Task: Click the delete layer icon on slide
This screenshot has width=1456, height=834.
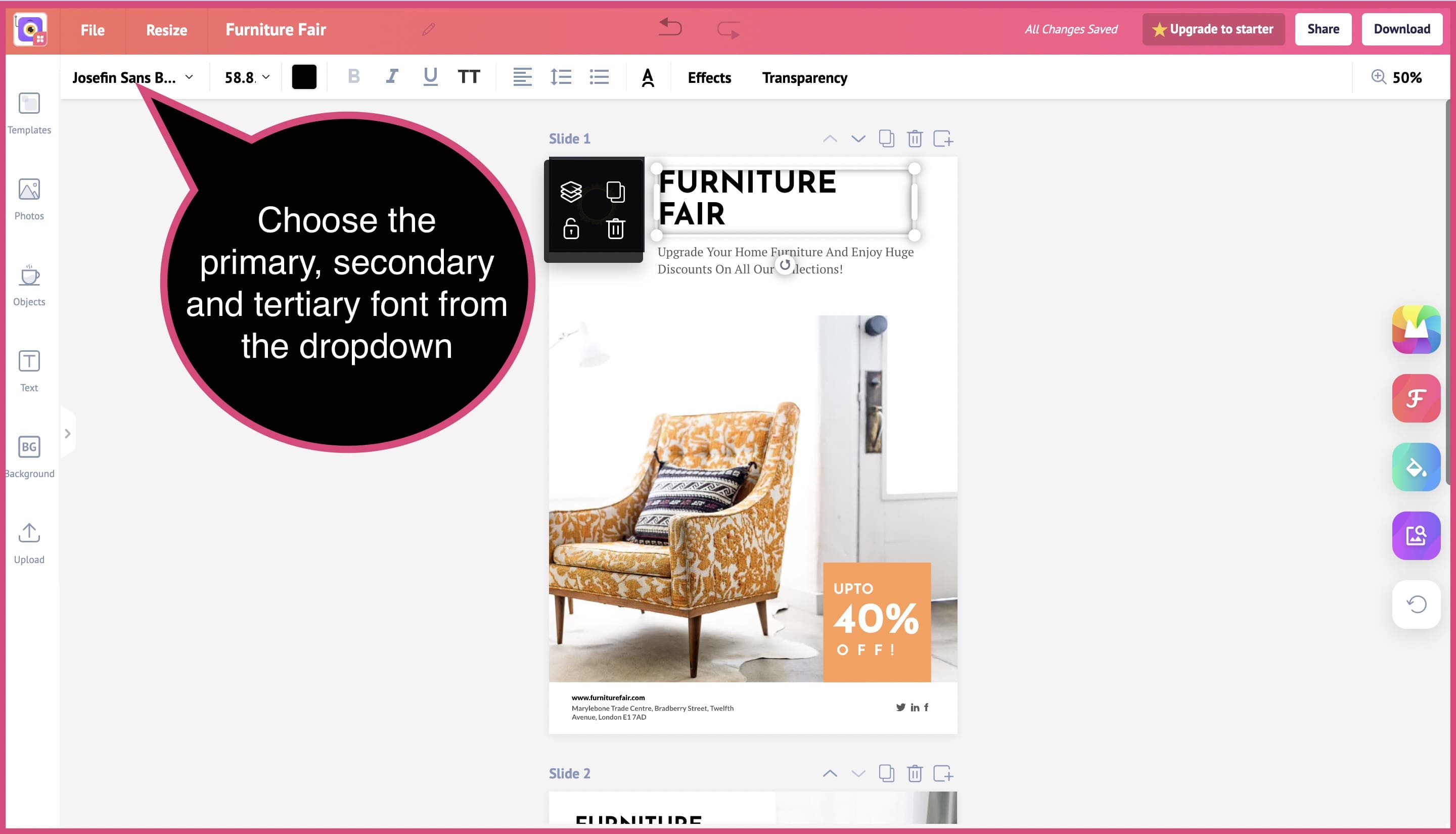Action: 614,228
